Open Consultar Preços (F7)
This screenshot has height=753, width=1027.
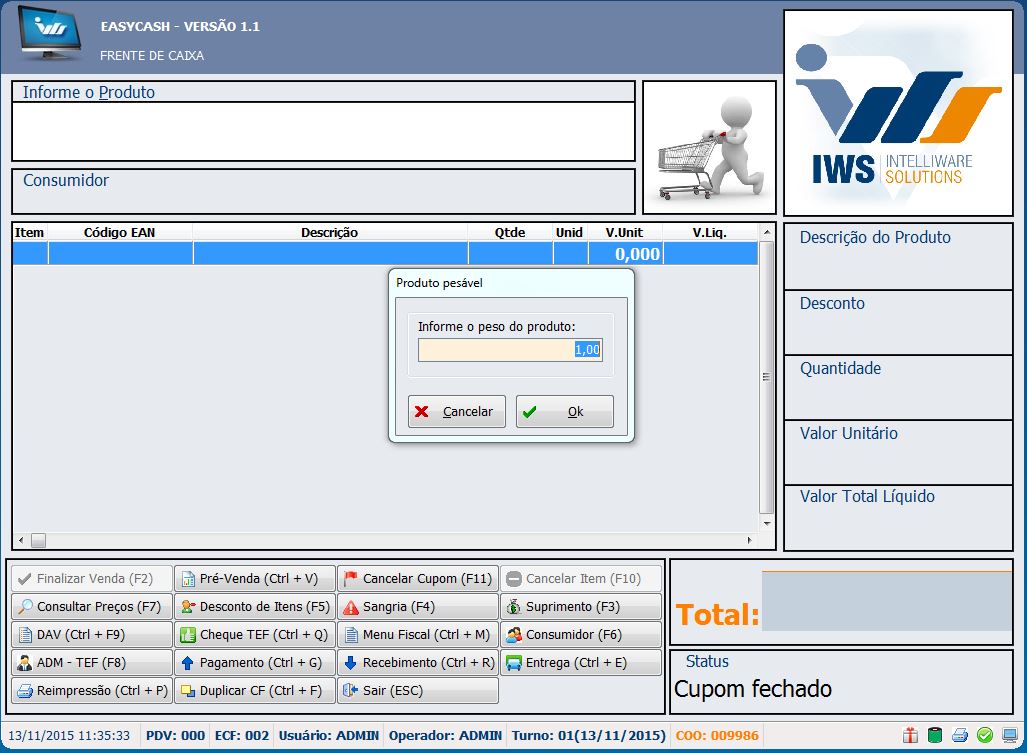pyautogui.click(x=91, y=607)
